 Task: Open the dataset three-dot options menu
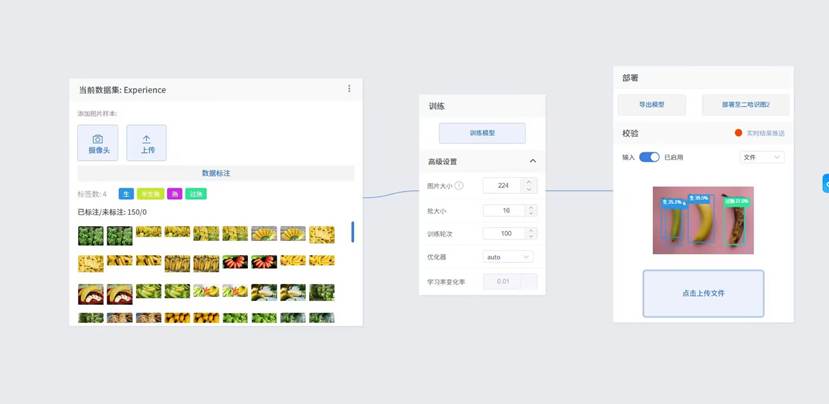349,89
